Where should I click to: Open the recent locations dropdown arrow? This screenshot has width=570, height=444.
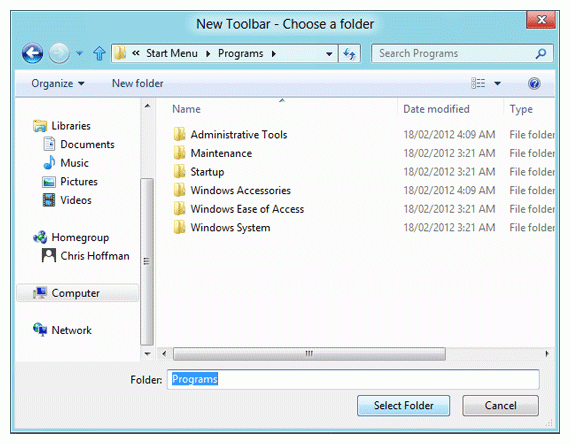(79, 53)
